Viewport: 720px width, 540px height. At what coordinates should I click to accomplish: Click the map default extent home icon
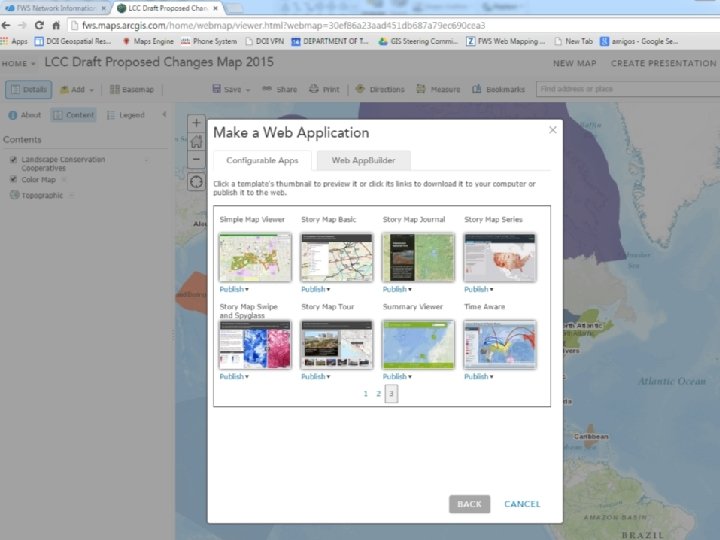coord(196,141)
